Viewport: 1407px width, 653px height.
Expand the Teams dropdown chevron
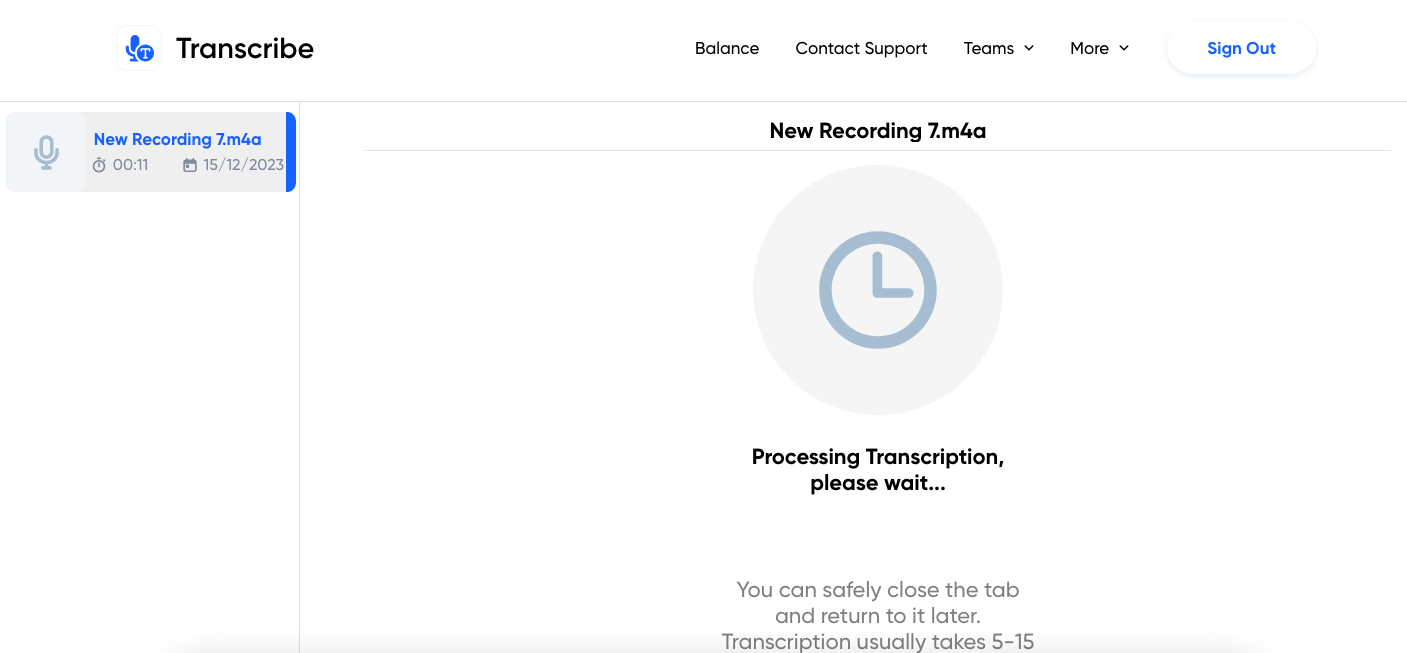1029,48
